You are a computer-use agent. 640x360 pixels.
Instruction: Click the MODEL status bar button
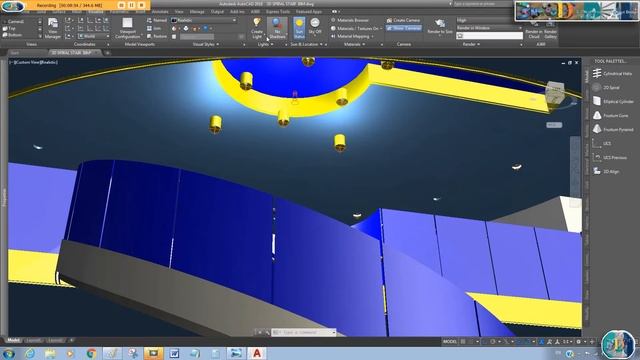[x=449, y=341]
